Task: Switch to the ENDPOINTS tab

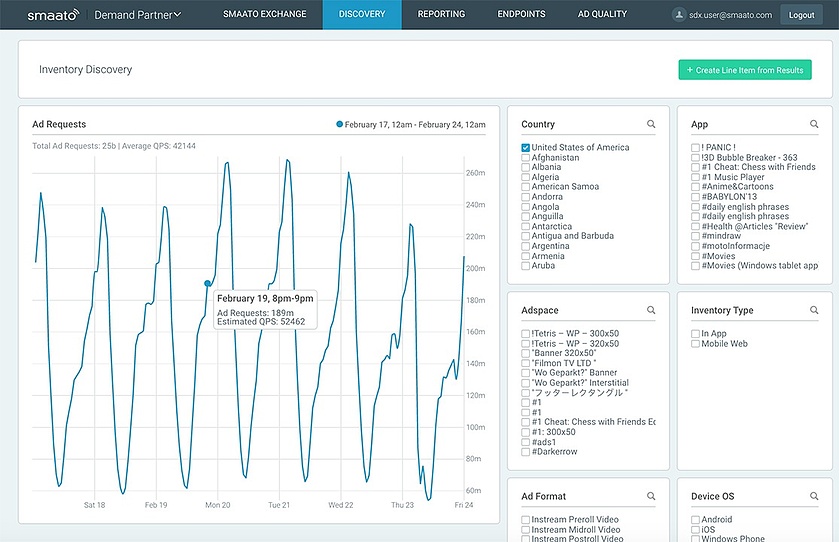Action: point(521,14)
